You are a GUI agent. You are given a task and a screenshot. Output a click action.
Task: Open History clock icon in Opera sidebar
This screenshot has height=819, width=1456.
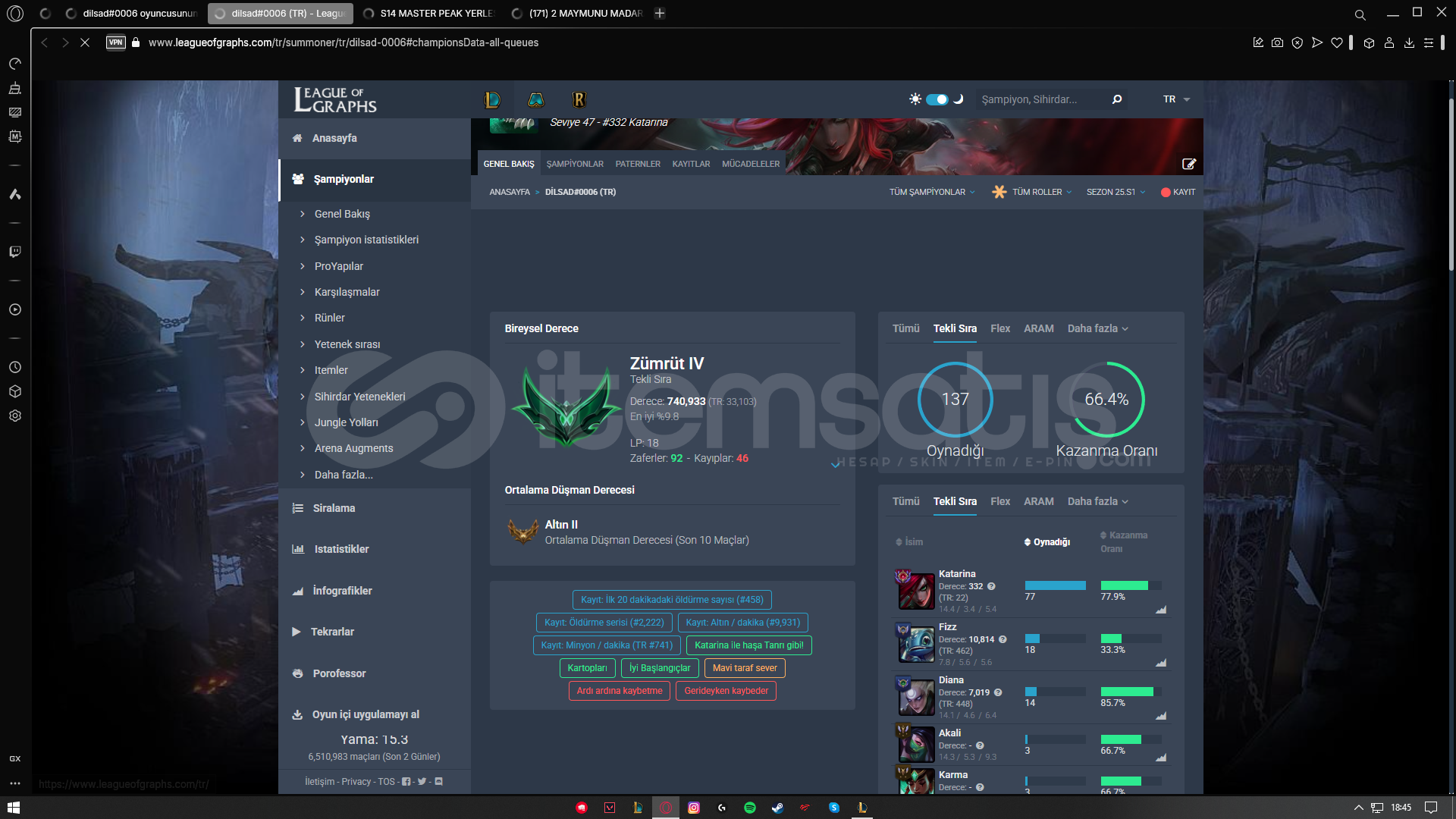pos(15,367)
